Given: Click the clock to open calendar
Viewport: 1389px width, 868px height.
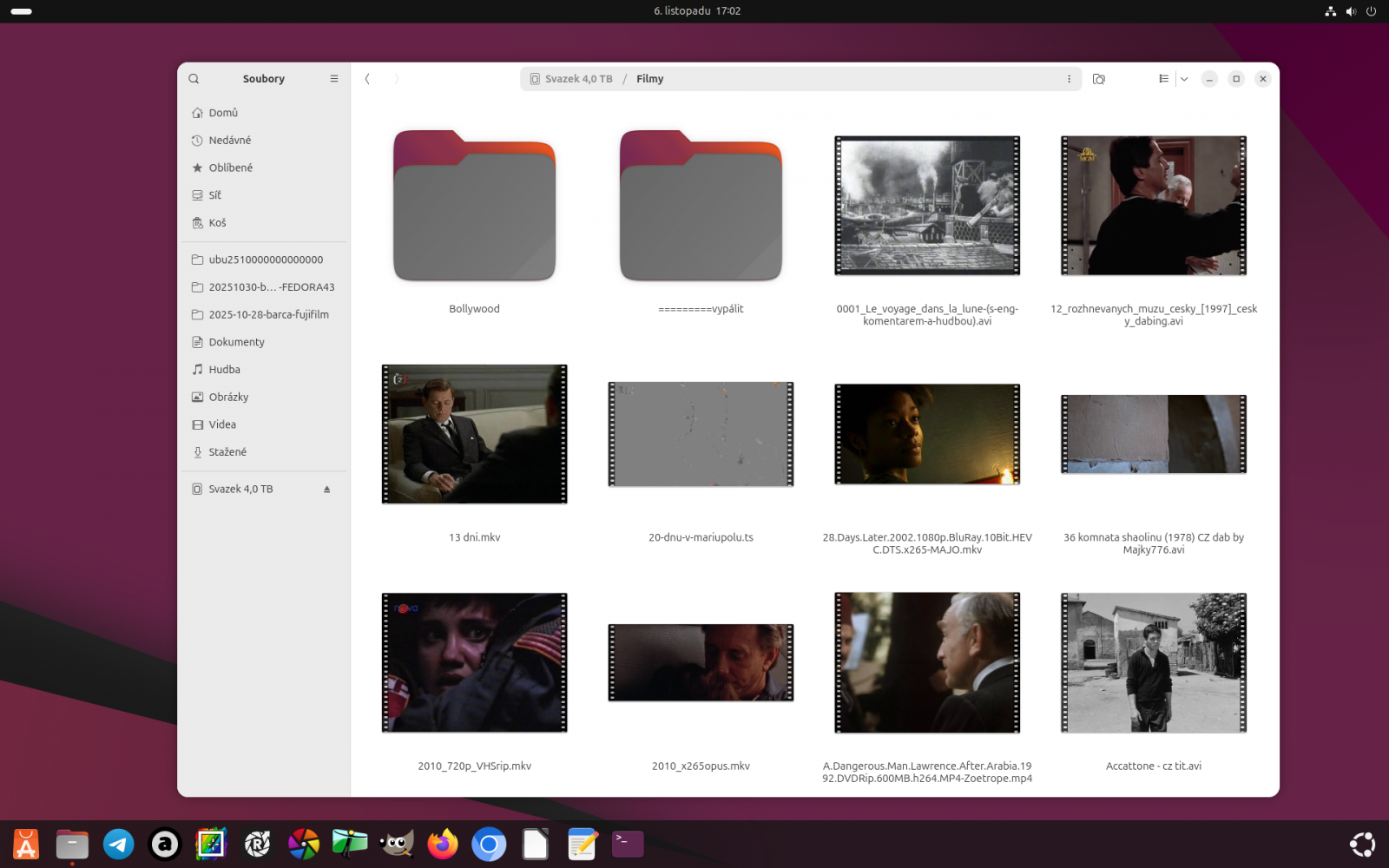Looking at the screenshot, I should 696,11.
